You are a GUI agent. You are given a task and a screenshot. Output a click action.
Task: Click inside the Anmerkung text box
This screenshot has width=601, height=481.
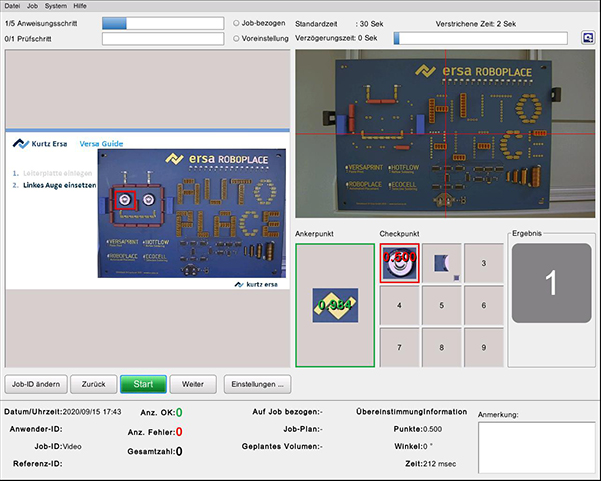(535, 445)
